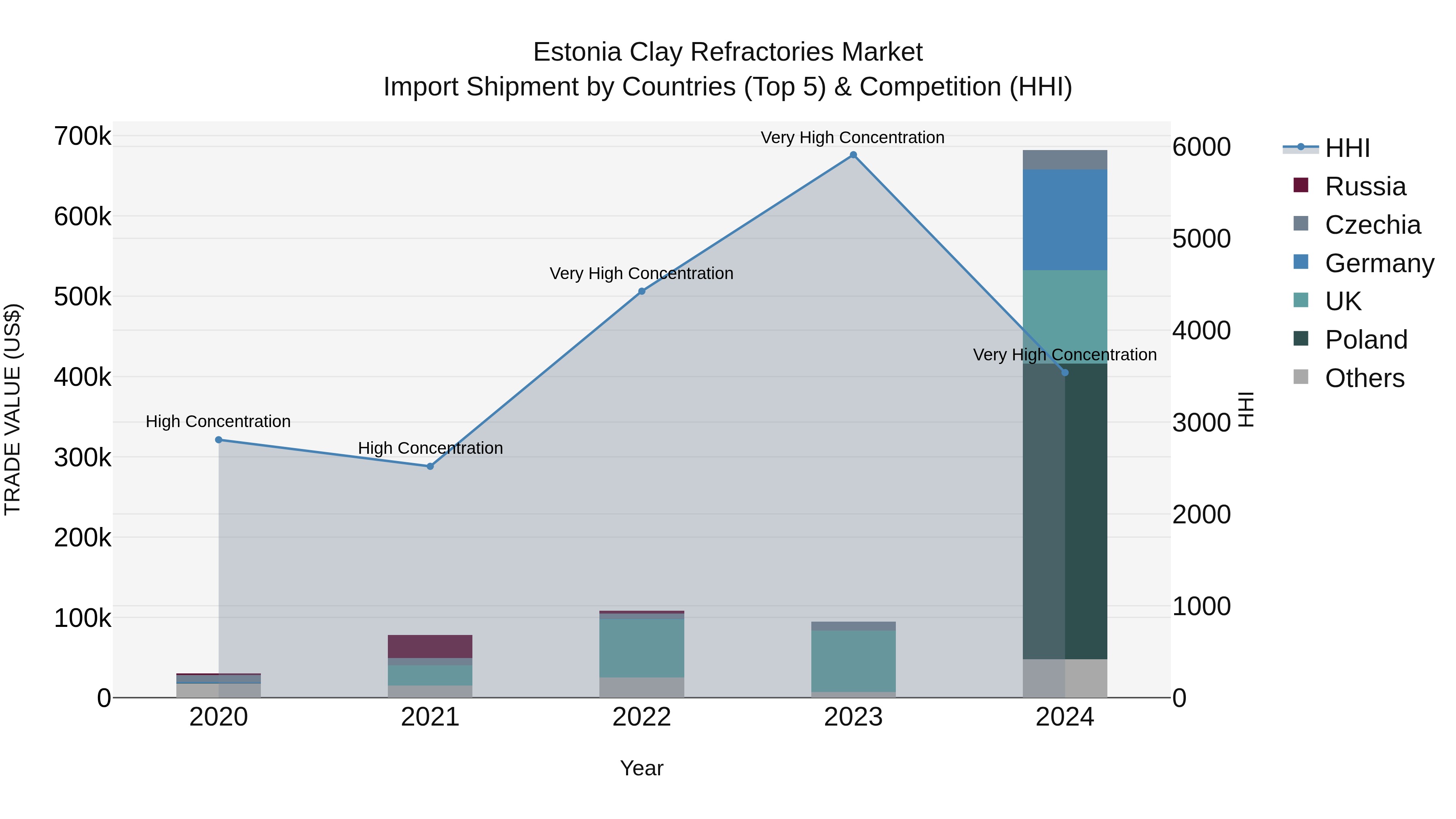Click the Poland segment of 2024 bar

[x=1065, y=512]
